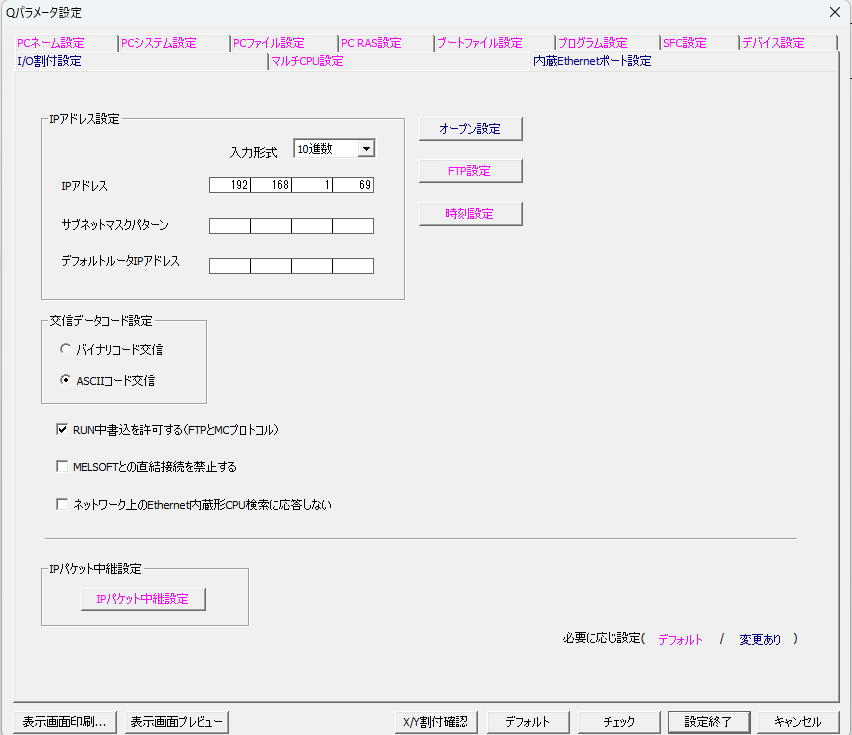Switch to マルチCPU設定 tab
The height and width of the screenshot is (735, 852).
point(307,61)
